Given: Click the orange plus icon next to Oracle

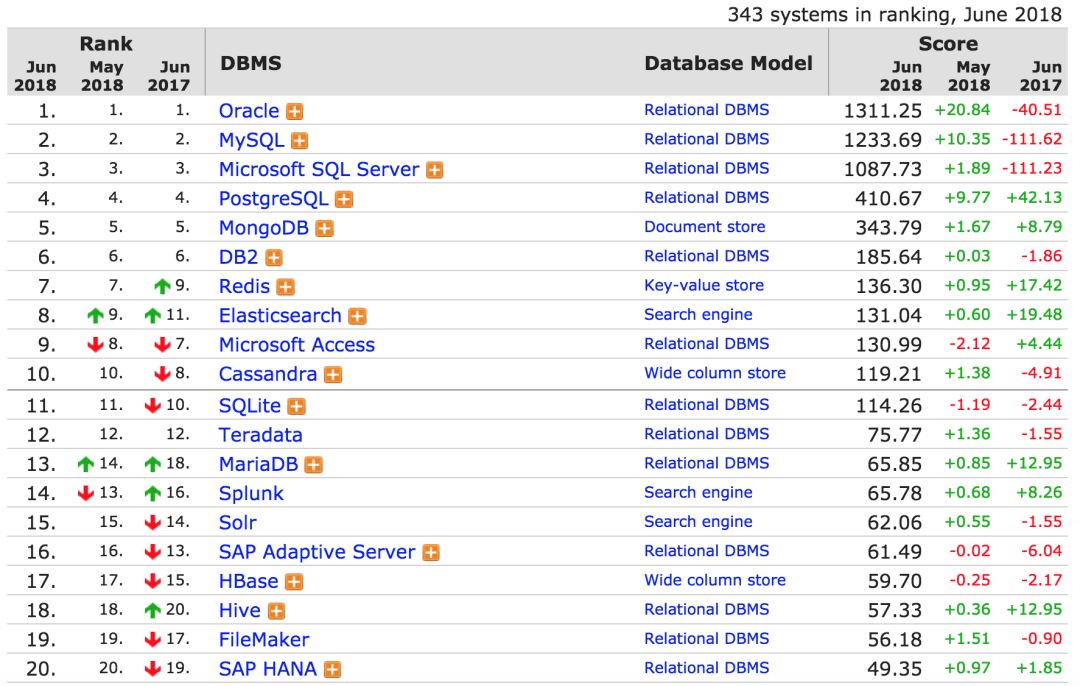Looking at the screenshot, I should point(294,112).
